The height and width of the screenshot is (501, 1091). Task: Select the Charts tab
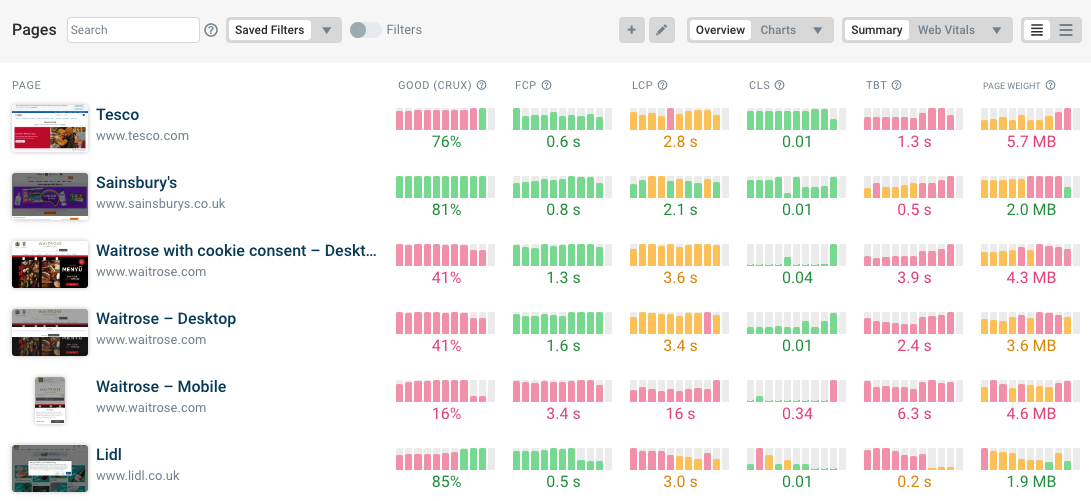click(x=778, y=30)
